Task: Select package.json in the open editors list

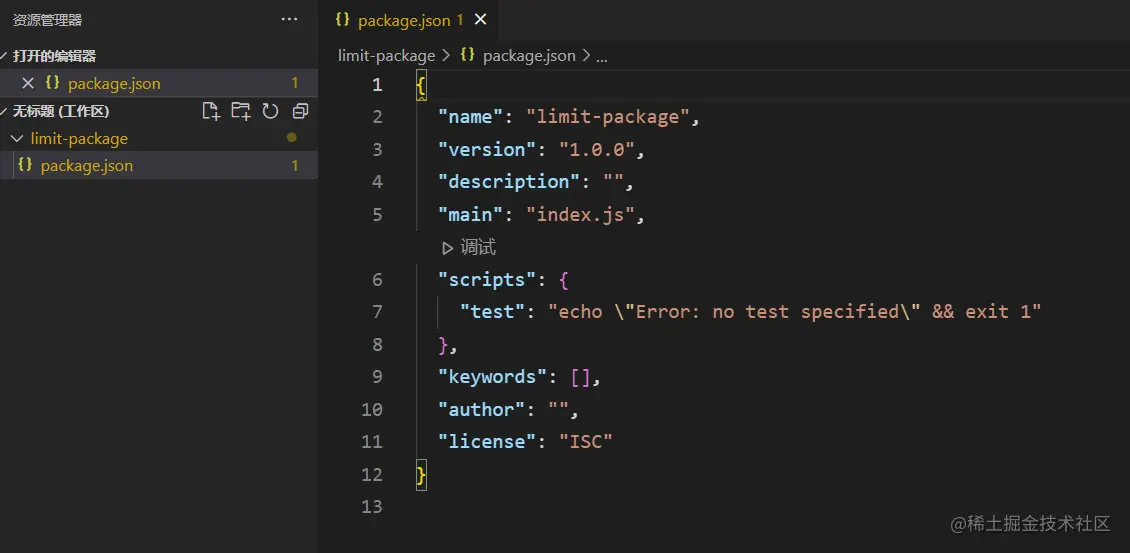Action: [x=159, y=84]
